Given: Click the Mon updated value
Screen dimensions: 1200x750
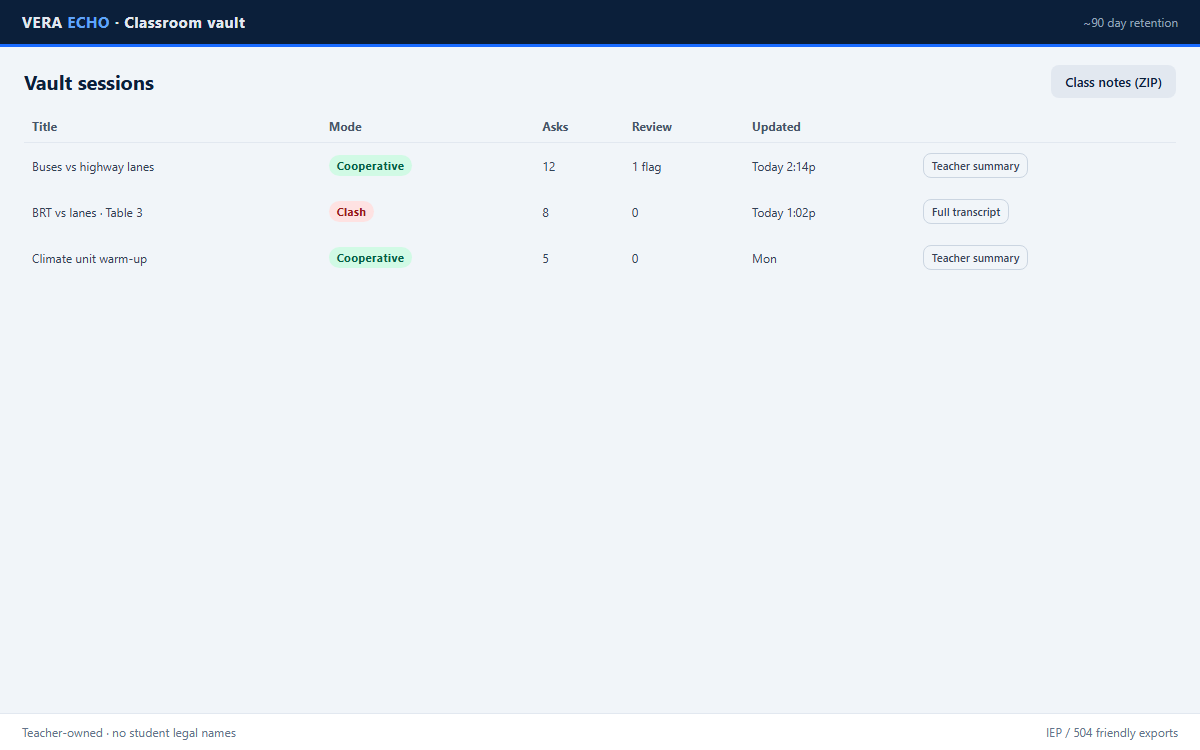Looking at the screenshot, I should point(764,259).
